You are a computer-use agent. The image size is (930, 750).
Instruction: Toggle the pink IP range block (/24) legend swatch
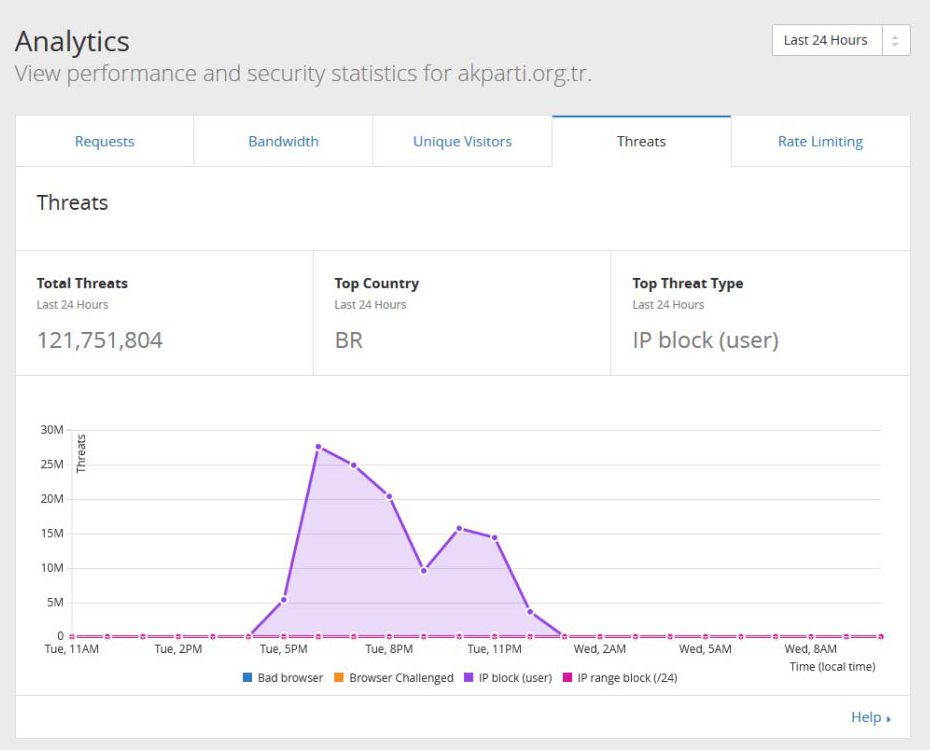566,678
